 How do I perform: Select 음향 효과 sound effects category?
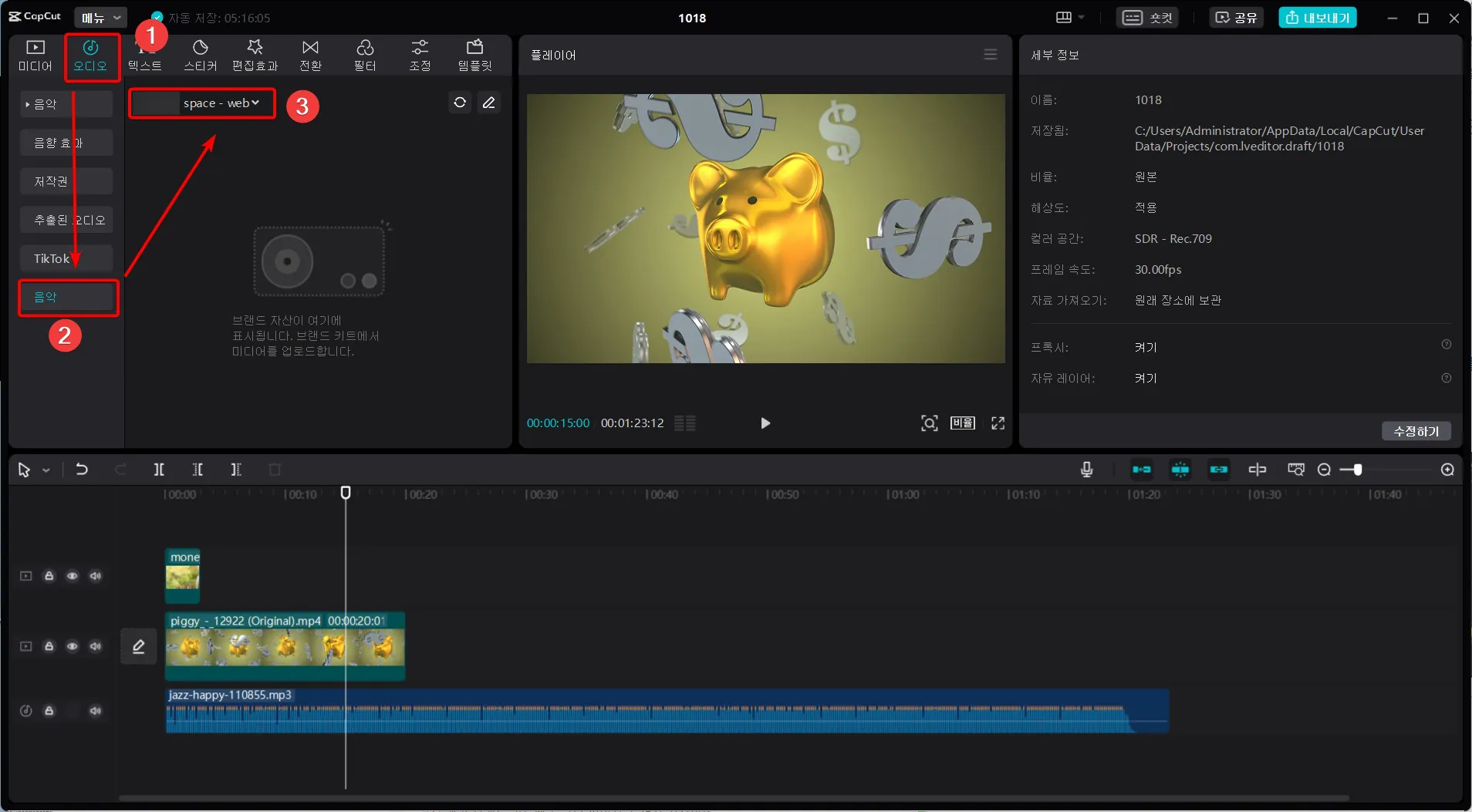pos(66,143)
